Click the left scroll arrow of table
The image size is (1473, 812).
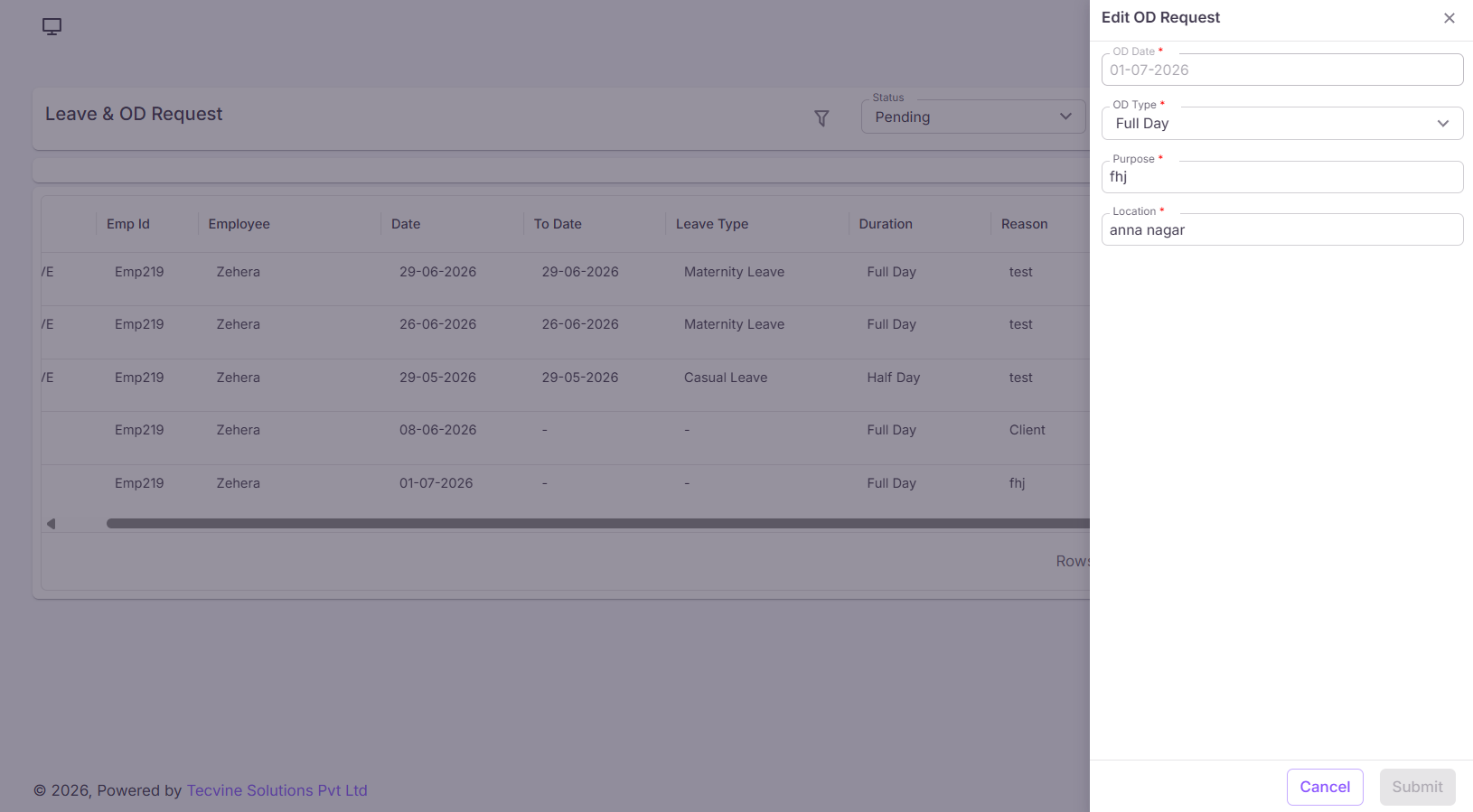pyautogui.click(x=52, y=524)
